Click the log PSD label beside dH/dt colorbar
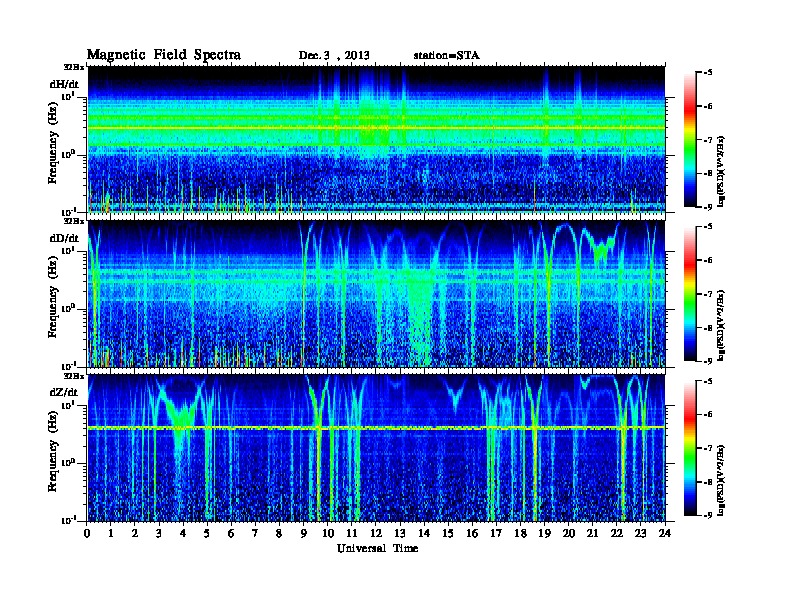Image resolution: width=792 pixels, height=612 pixels. click(721, 171)
